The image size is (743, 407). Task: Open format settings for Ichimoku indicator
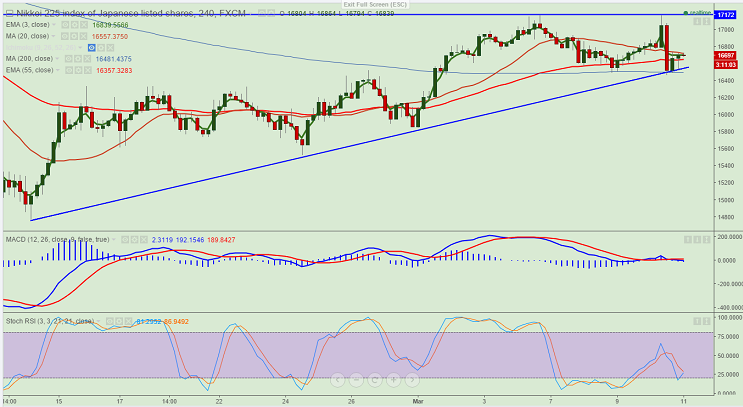pos(101,48)
